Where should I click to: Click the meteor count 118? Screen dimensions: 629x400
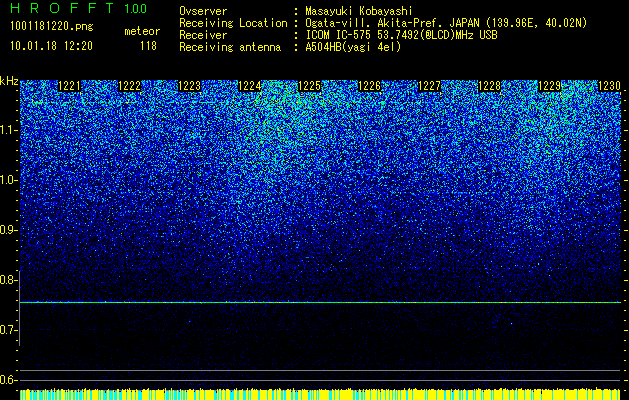(x=148, y=46)
